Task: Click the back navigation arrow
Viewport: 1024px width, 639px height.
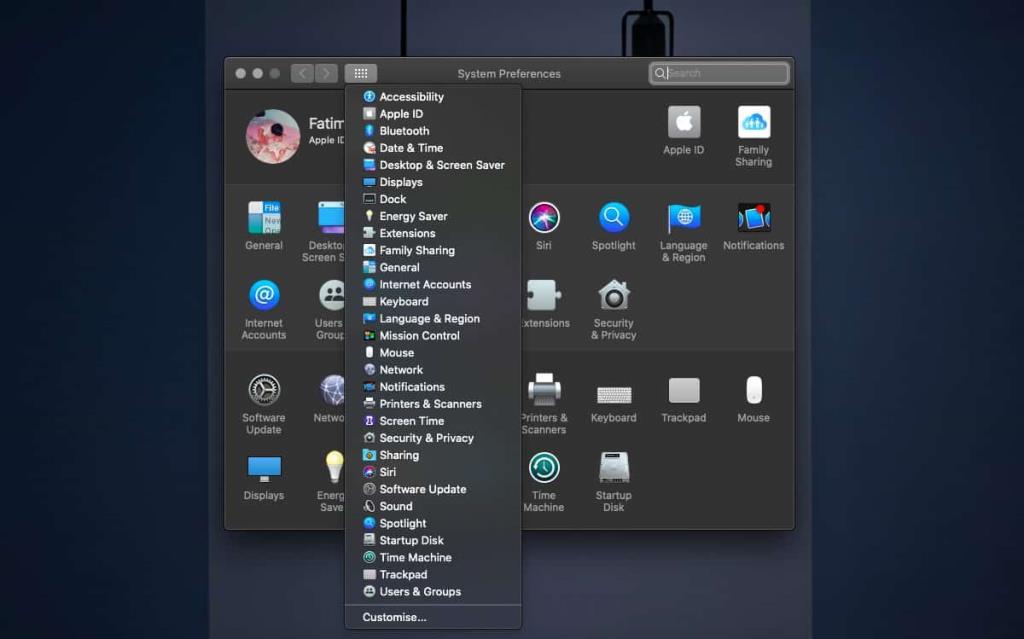Action: point(302,72)
